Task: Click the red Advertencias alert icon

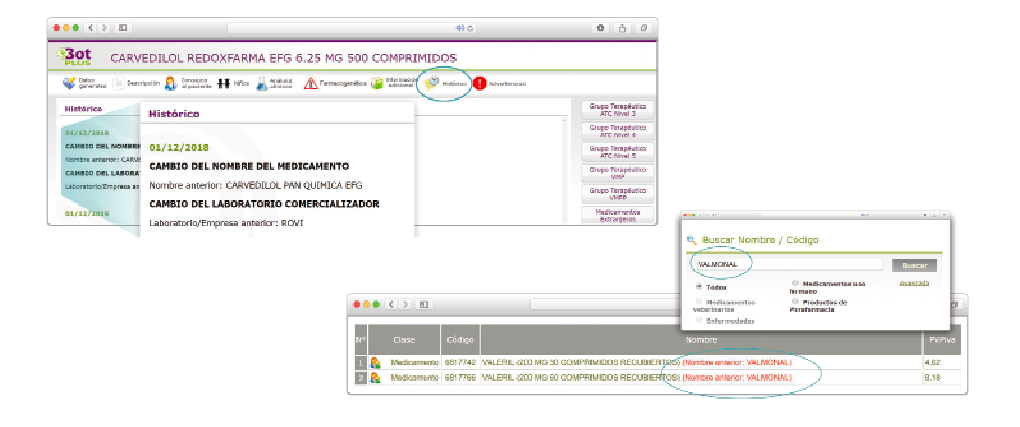Action: click(x=480, y=84)
